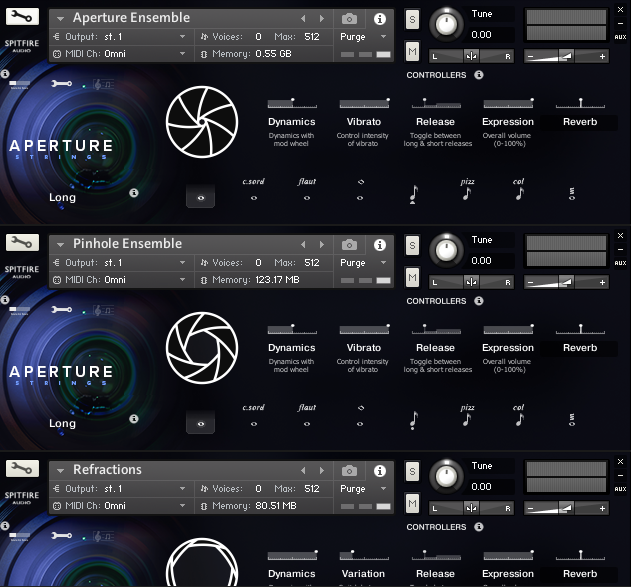
Task: Click Refractions camera snapshot icon
Action: (349, 471)
